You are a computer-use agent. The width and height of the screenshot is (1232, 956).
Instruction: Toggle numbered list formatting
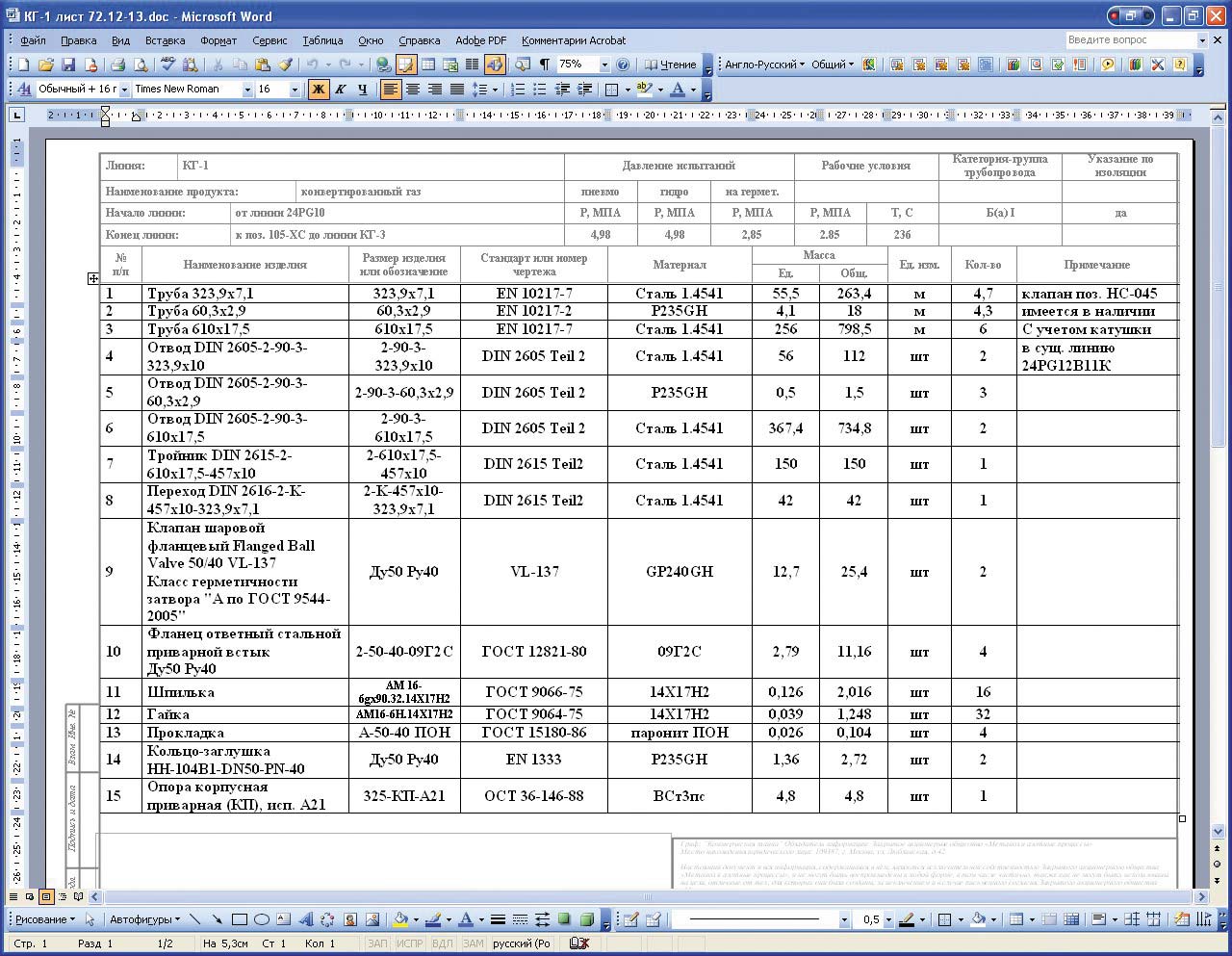coord(518,90)
